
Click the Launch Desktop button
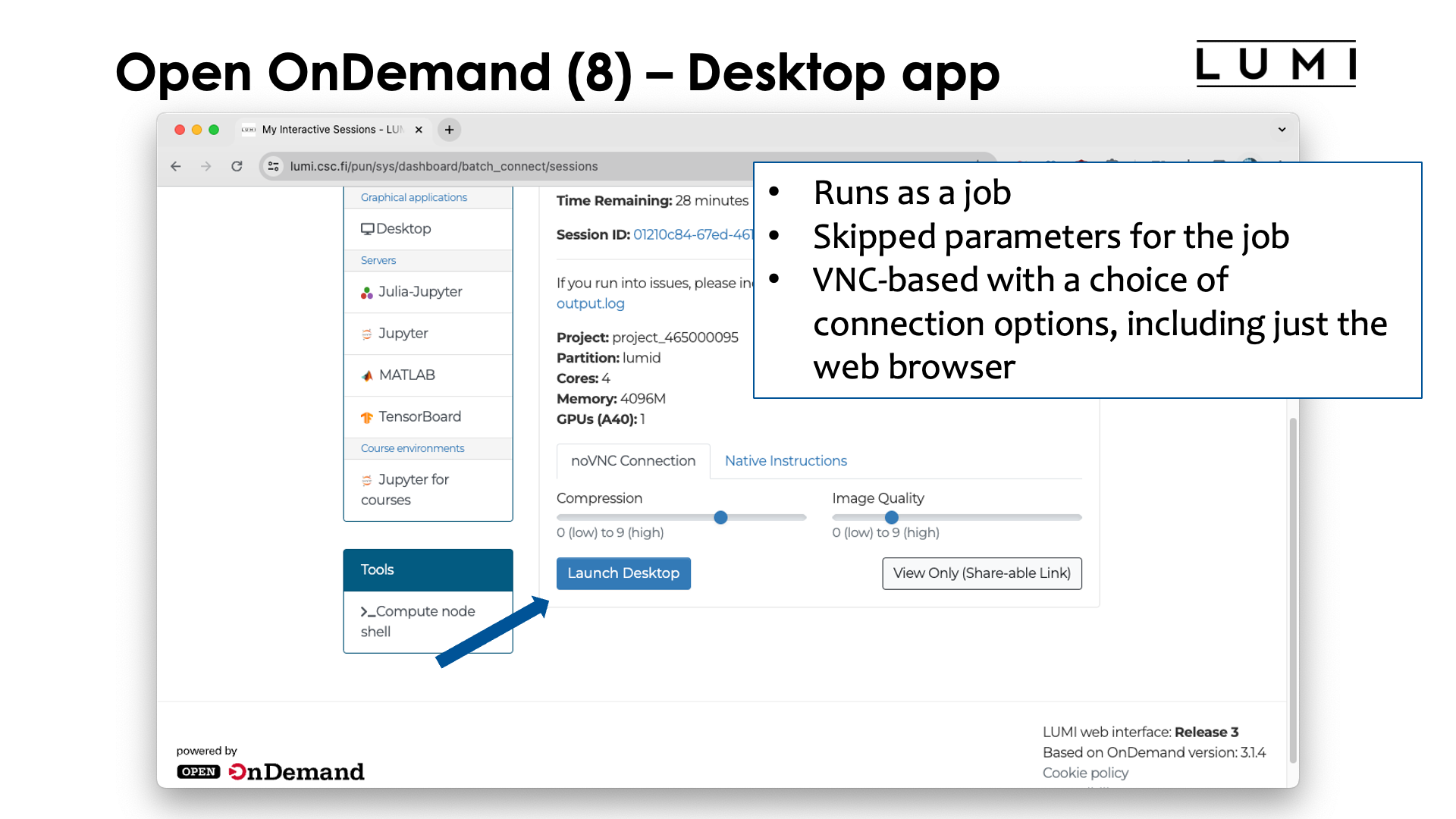coord(623,573)
